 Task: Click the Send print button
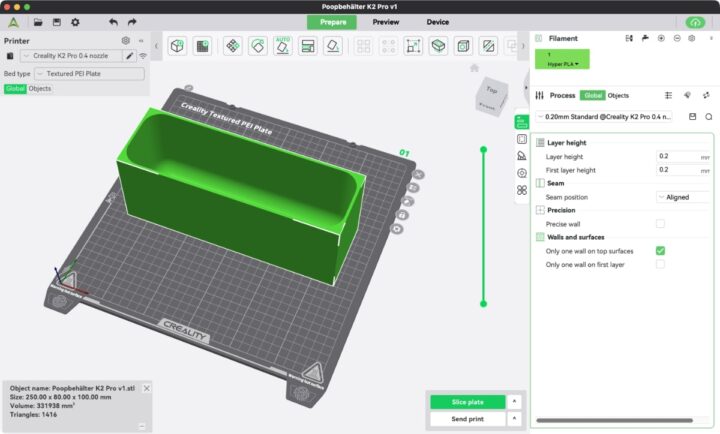467,419
